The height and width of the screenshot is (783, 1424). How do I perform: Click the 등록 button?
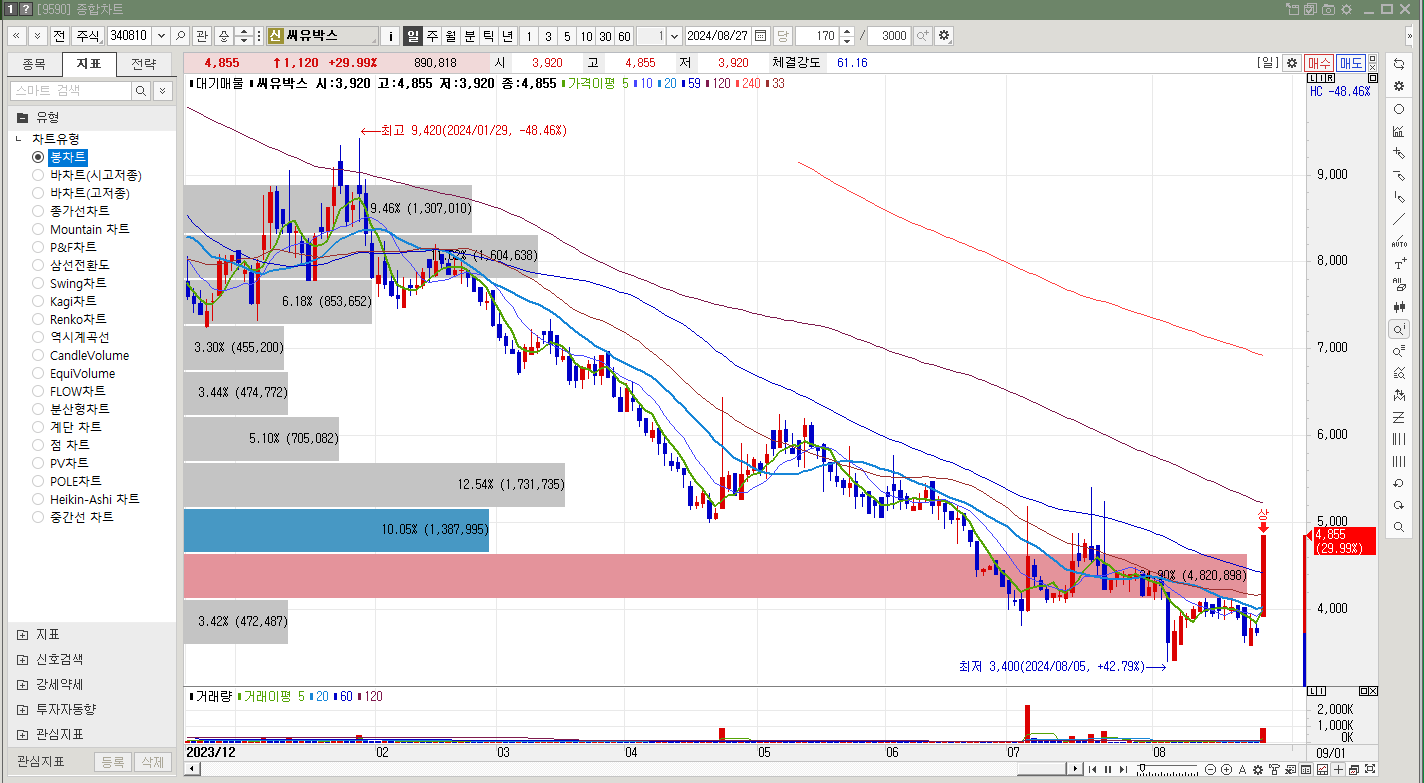(113, 762)
